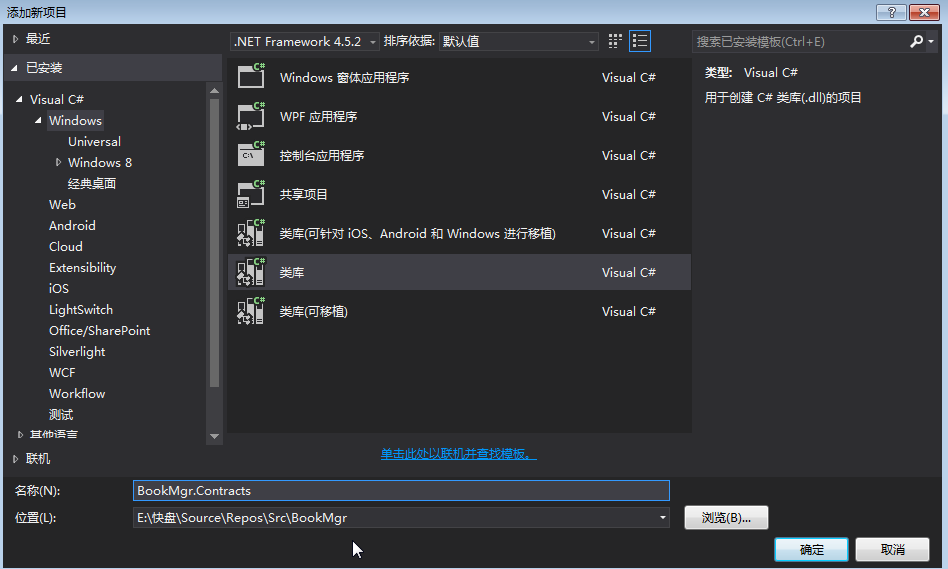The image size is (948, 569).
Task: Open the search options dropdown arrow
Action: 931,41
